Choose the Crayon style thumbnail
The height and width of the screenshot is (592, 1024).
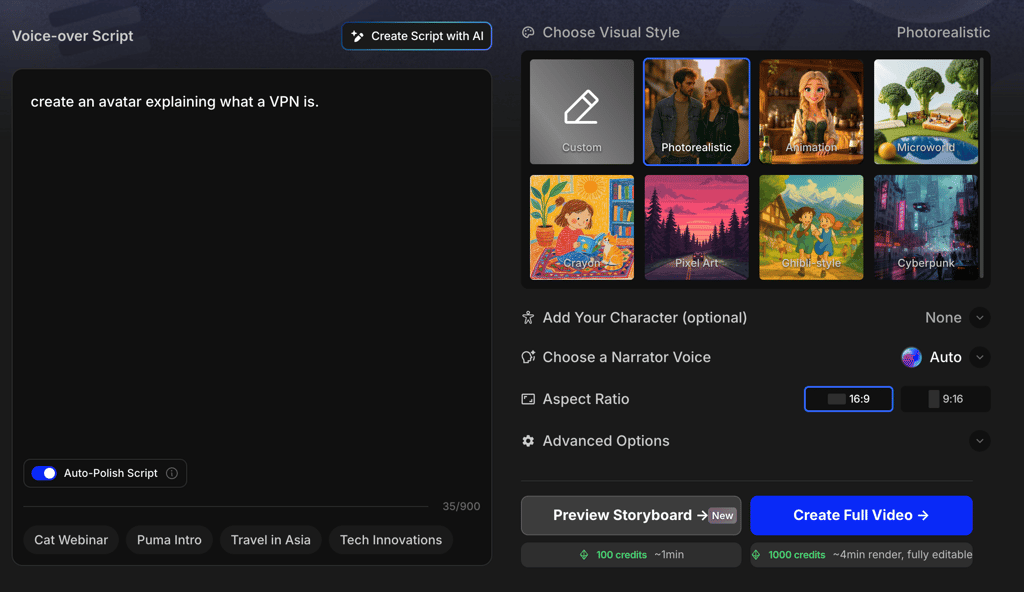582,227
